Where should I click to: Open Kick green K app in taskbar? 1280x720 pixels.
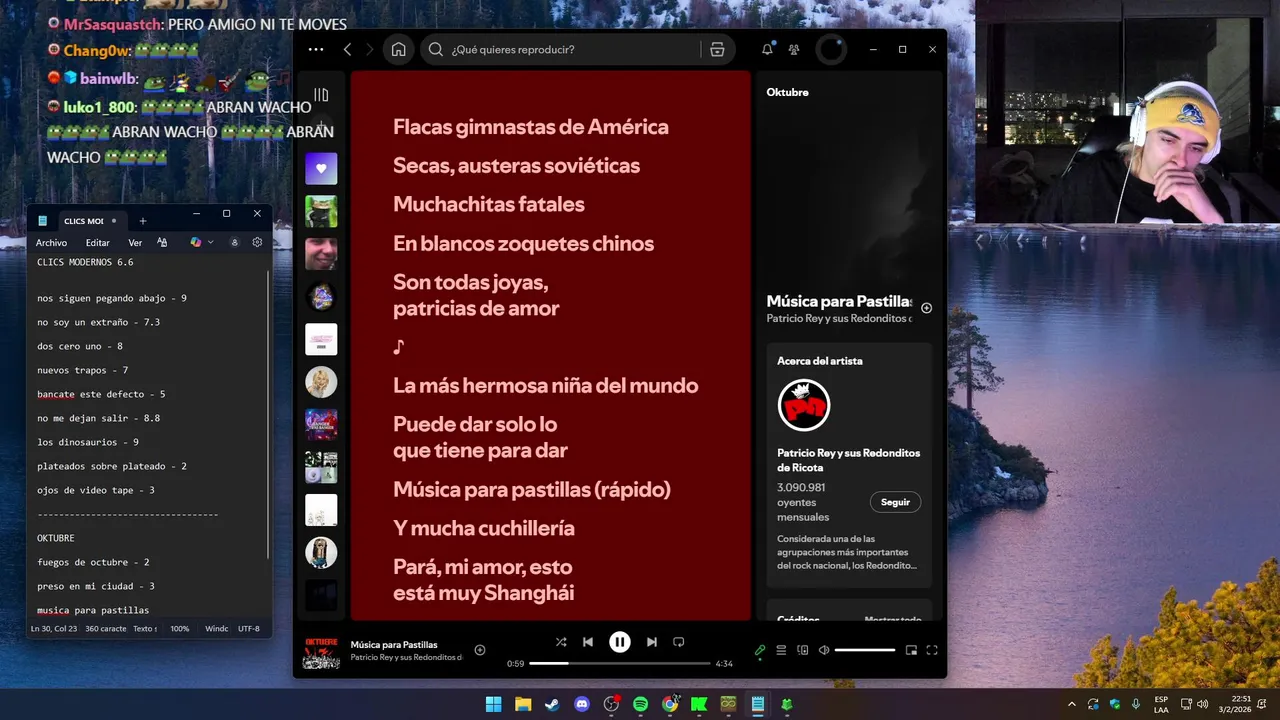pyautogui.click(x=699, y=704)
